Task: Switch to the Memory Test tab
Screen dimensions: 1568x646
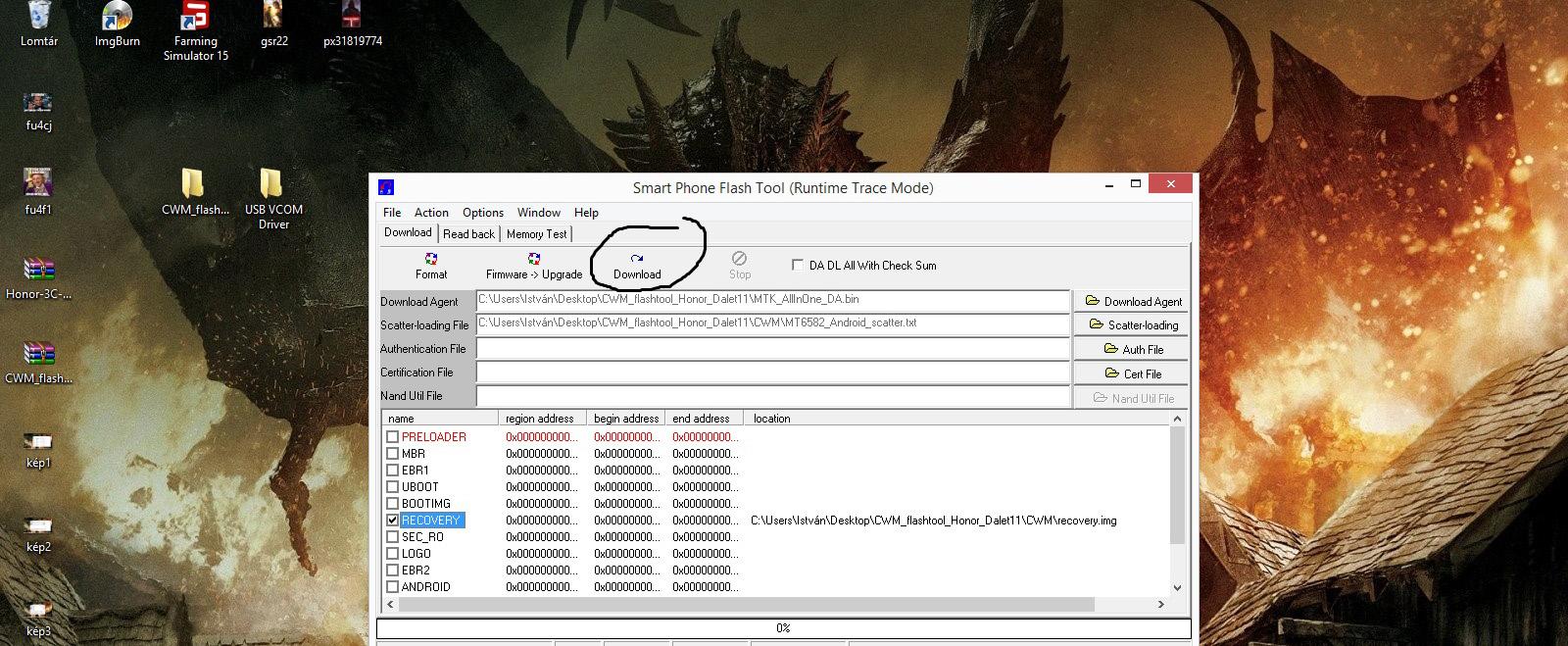Action: 536,234
